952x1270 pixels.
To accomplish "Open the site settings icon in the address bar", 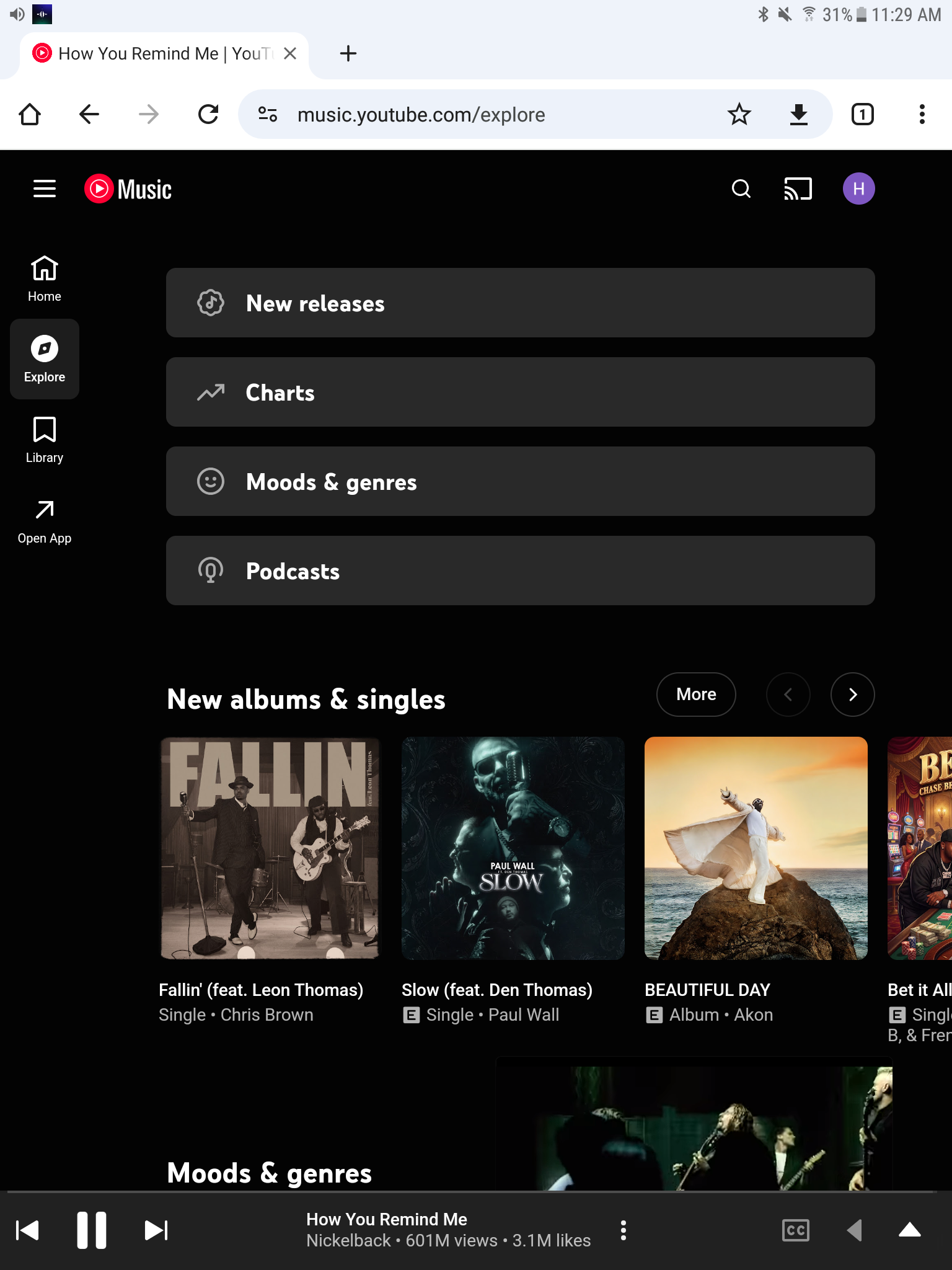I will coord(268,114).
